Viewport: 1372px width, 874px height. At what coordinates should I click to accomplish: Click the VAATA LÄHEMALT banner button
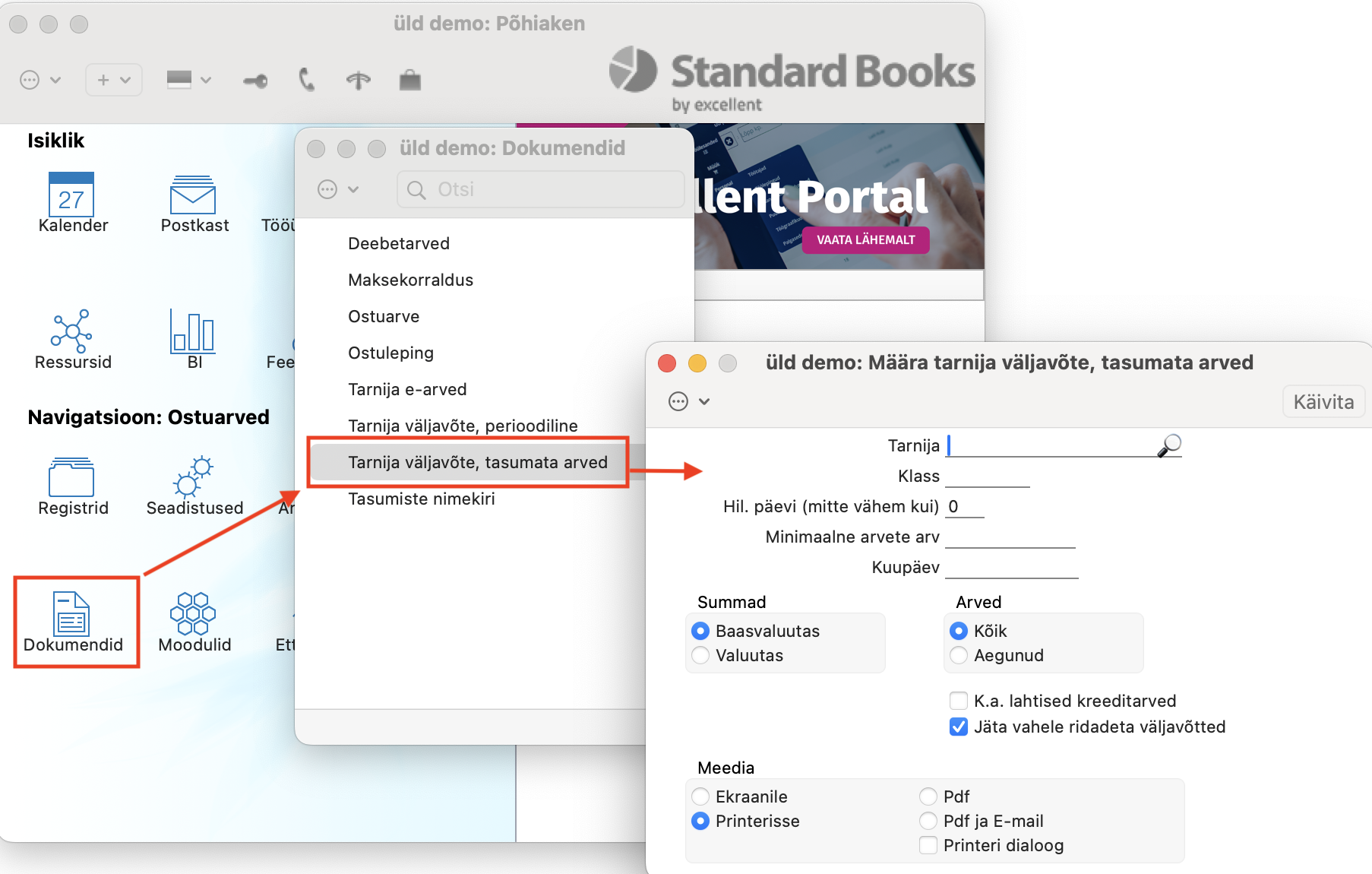coord(865,239)
